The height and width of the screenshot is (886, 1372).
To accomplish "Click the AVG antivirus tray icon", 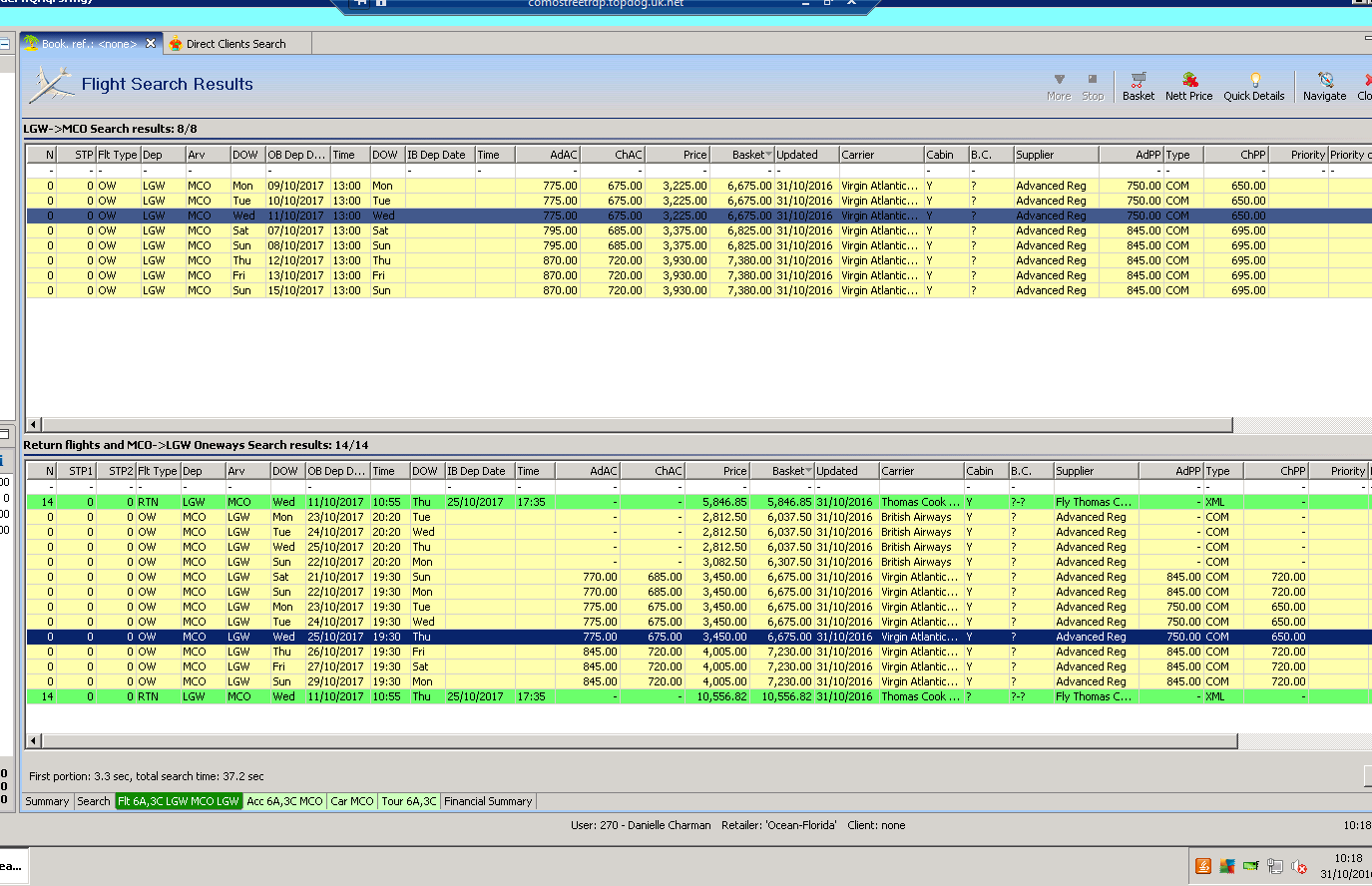I will pyautogui.click(x=1226, y=866).
